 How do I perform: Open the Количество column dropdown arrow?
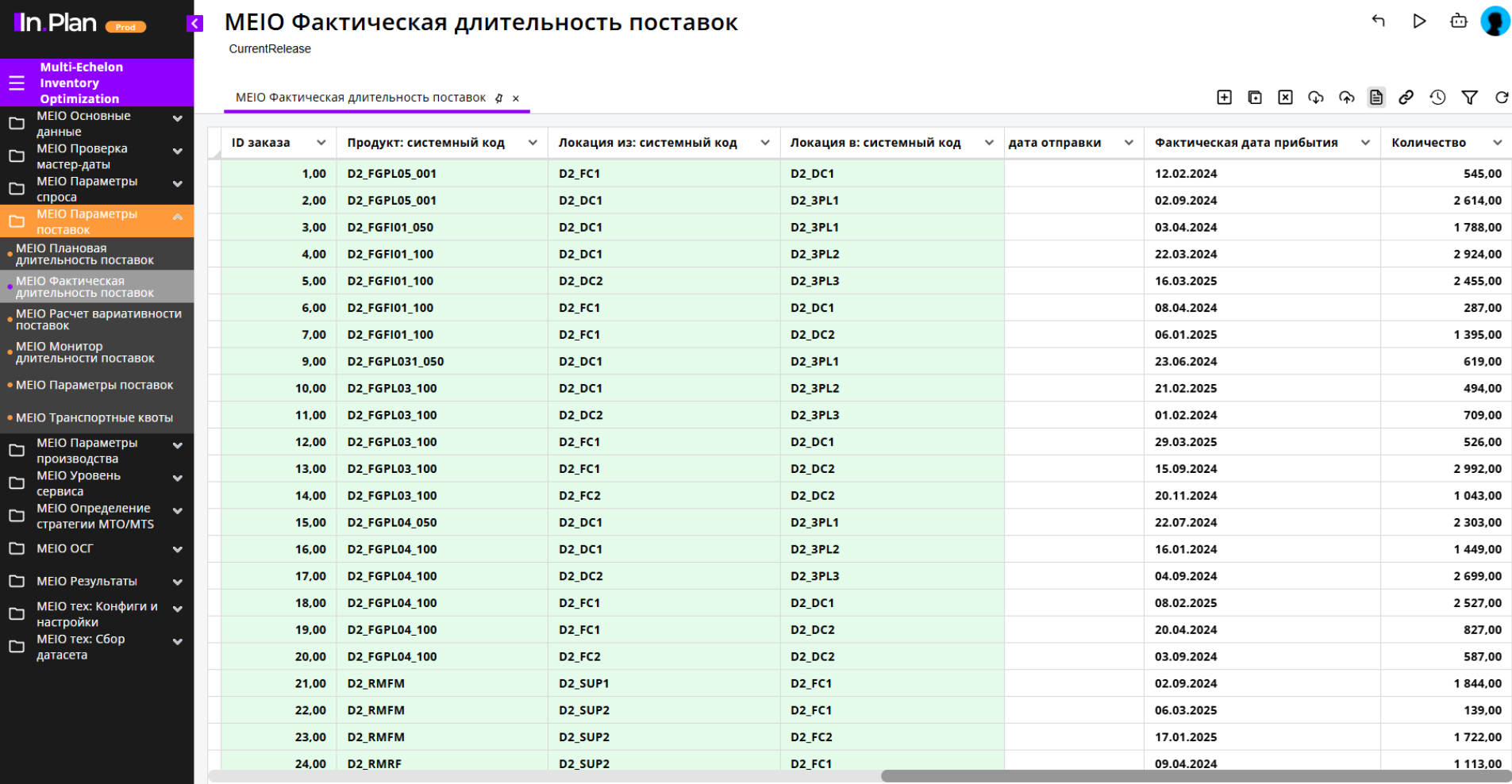coord(1497,143)
